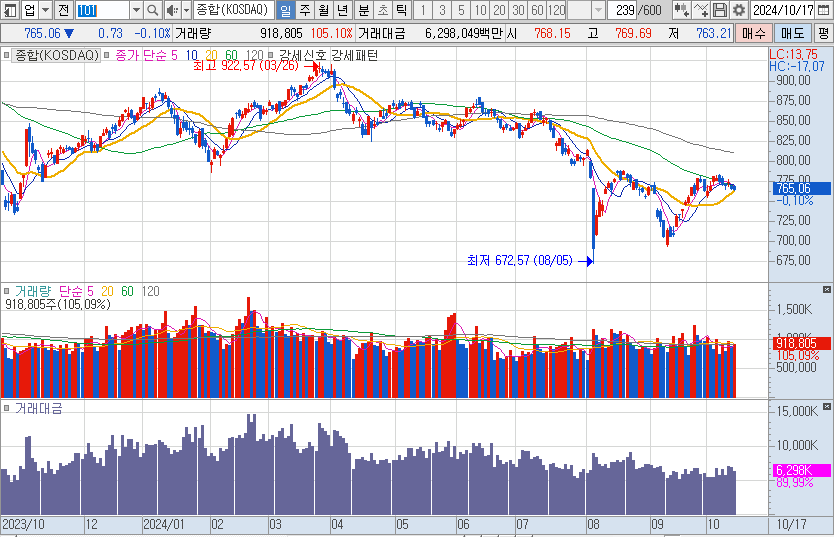Screen dimensions: 834x537
Task: Click the 239 bar count field
Action: coord(622,10)
